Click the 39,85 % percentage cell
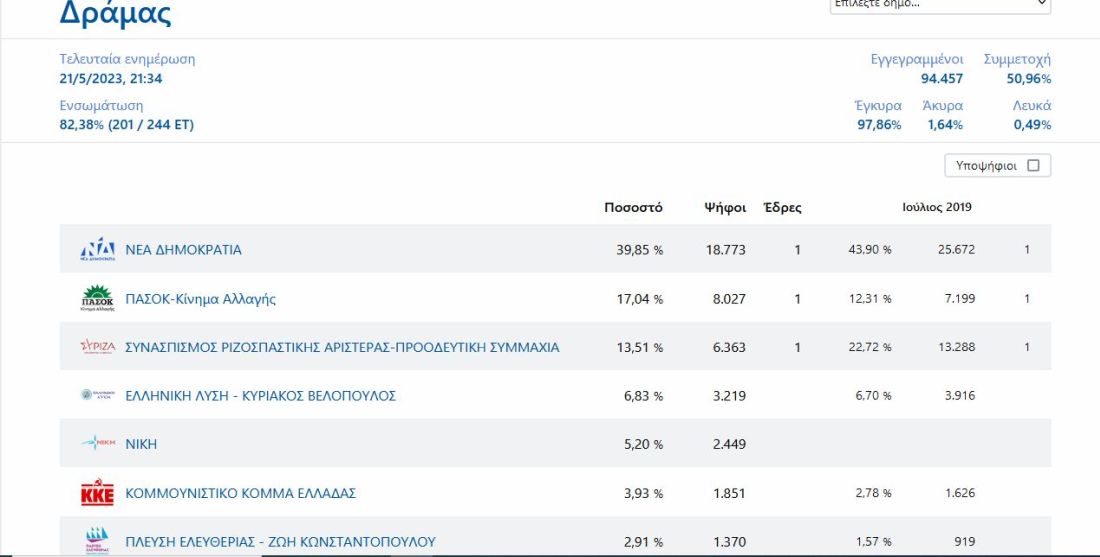 tap(640, 250)
